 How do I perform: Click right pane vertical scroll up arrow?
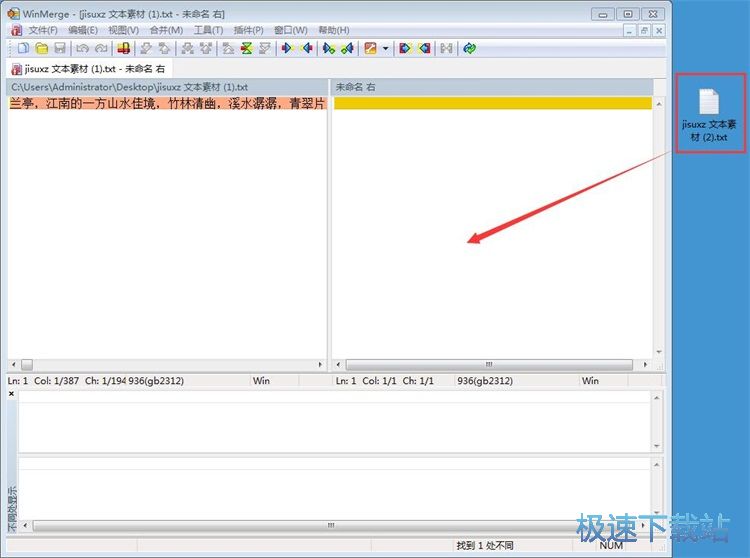point(659,104)
